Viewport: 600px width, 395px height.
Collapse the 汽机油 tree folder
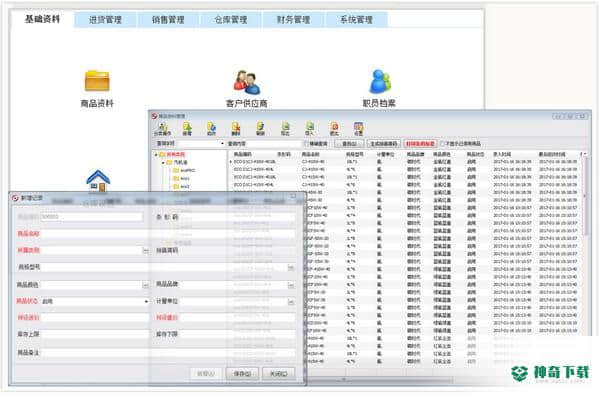coord(163,162)
